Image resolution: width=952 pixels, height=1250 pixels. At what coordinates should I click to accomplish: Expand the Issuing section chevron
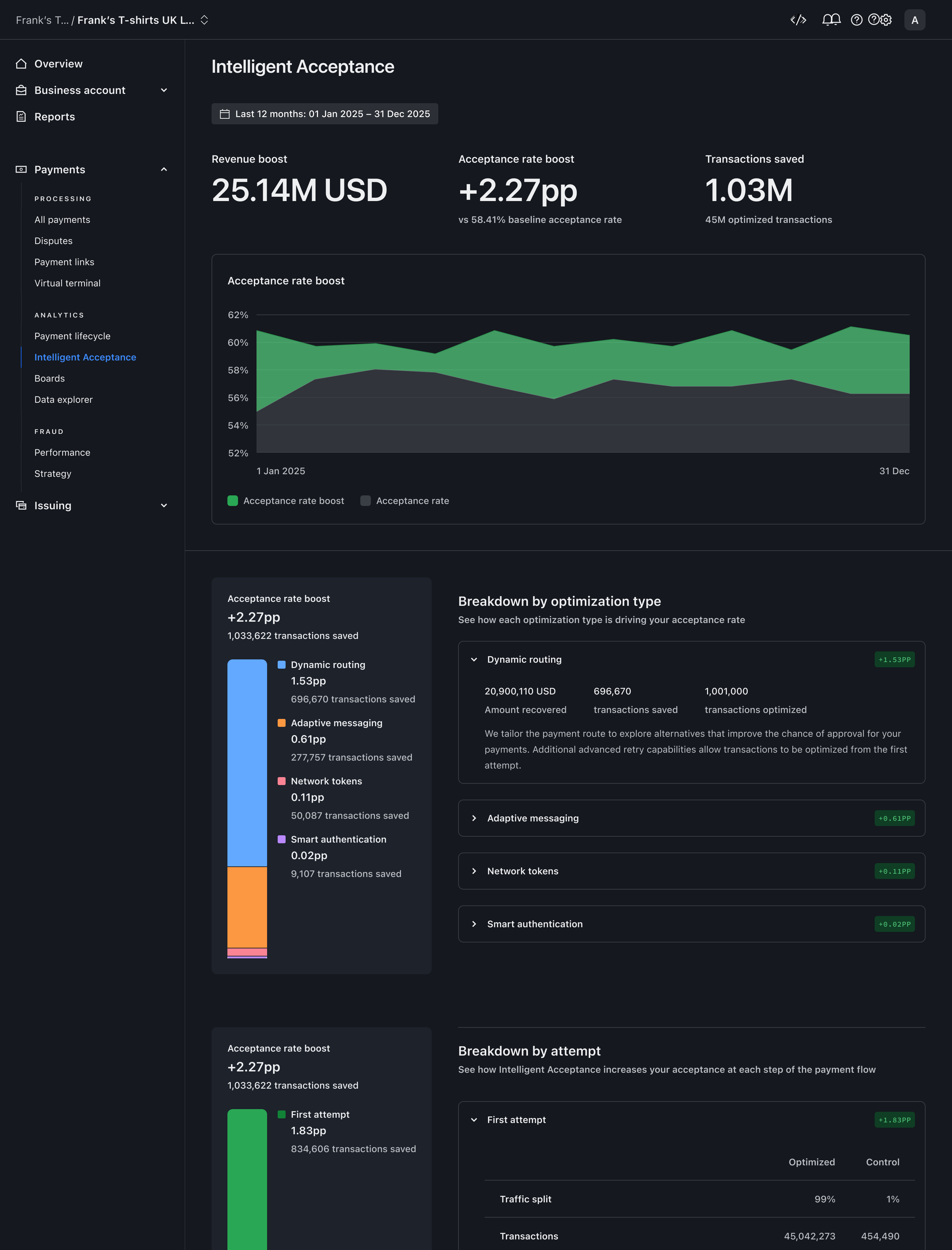[164, 505]
